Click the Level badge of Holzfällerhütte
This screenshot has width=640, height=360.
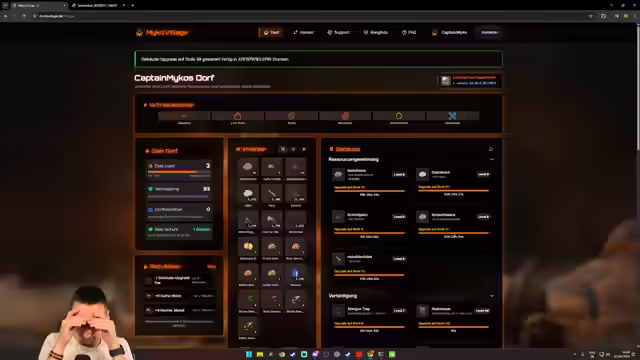pos(399,259)
